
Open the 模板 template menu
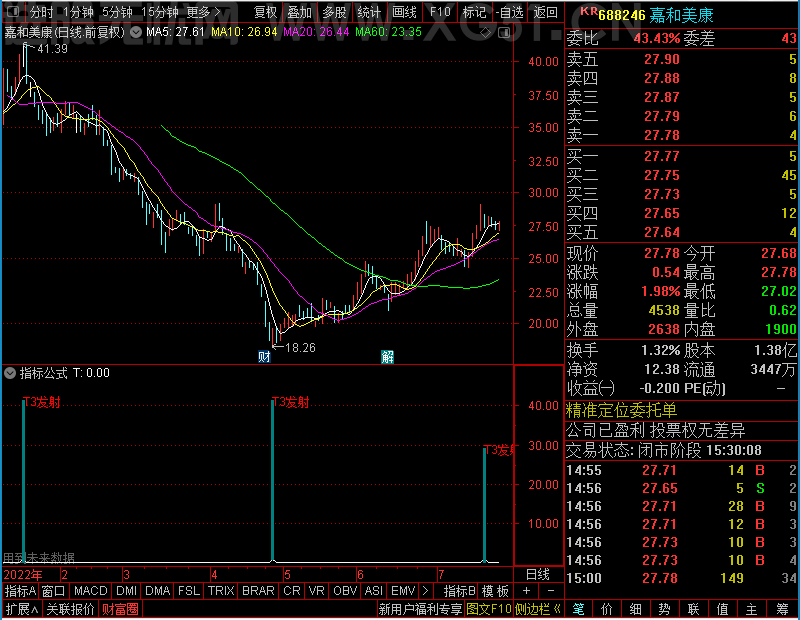point(495,591)
